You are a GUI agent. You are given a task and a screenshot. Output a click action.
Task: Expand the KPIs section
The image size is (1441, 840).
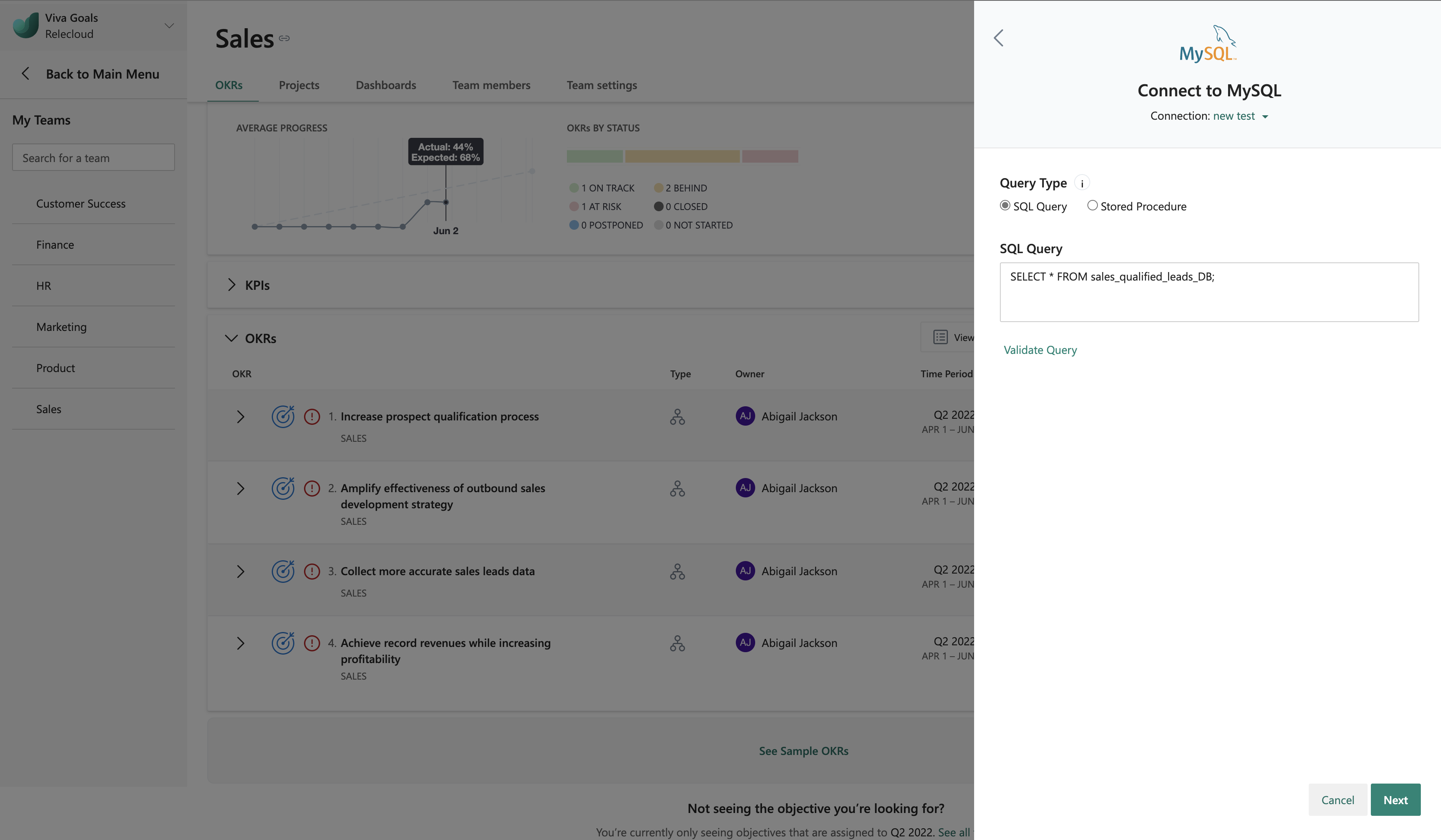coord(231,285)
